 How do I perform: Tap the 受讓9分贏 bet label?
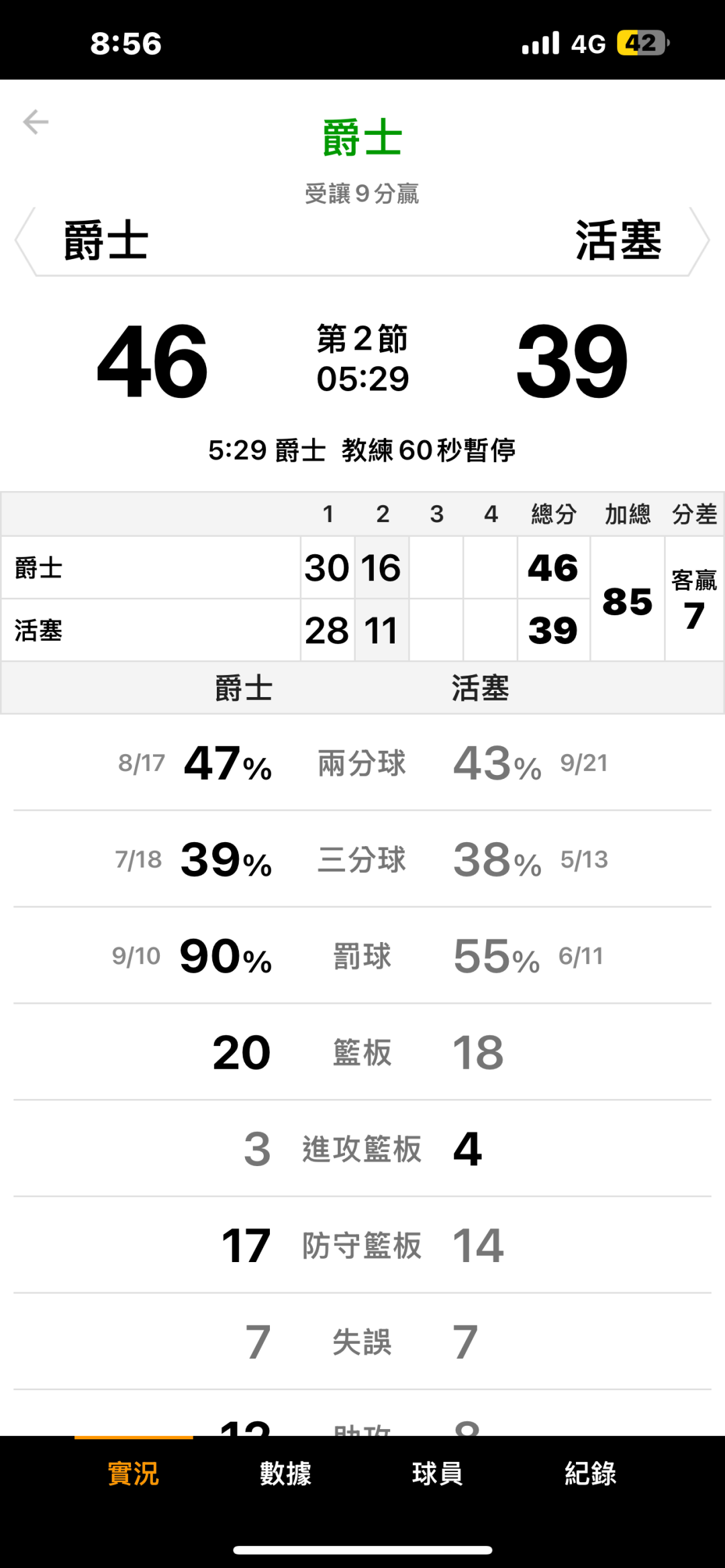(362, 194)
